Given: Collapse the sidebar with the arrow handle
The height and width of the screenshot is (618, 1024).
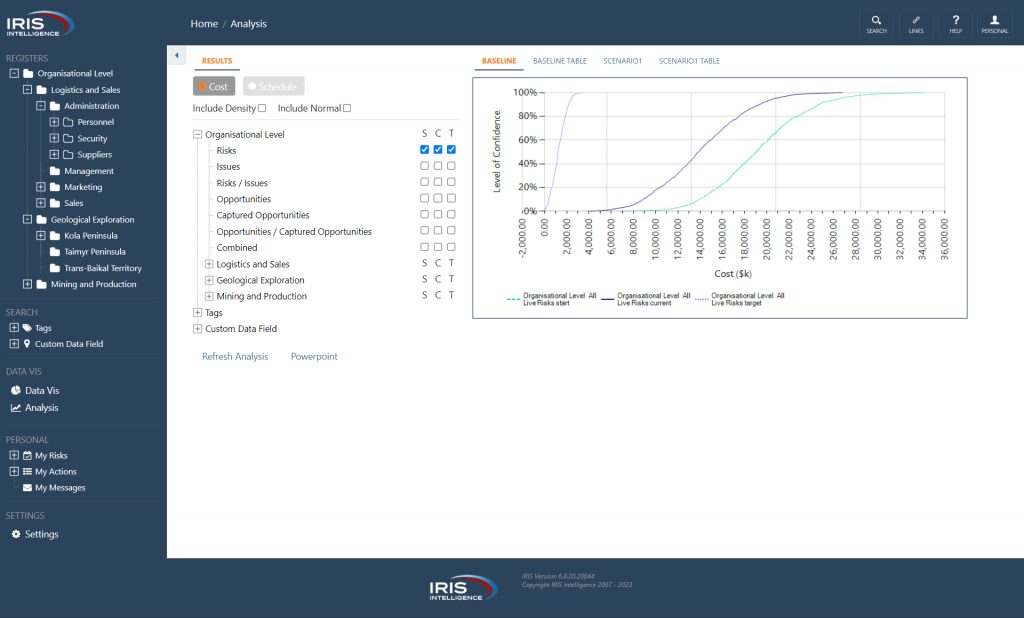Looking at the screenshot, I should [x=175, y=55].
